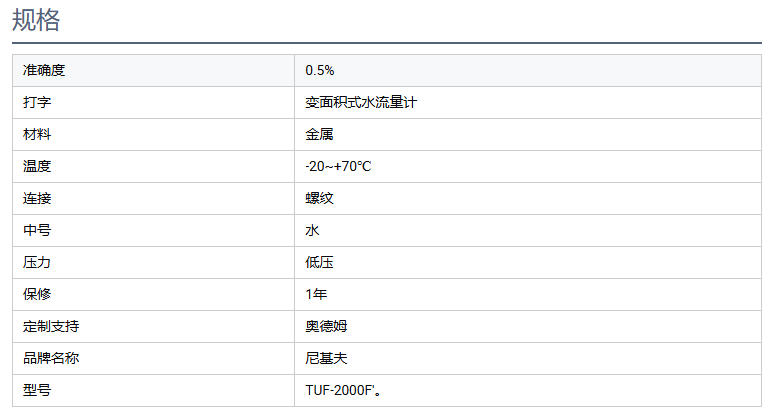The width and height of the screenshot is (768, 420).
Task: Select the 尼基夫 brand name value
Action: tap(326, 358)
